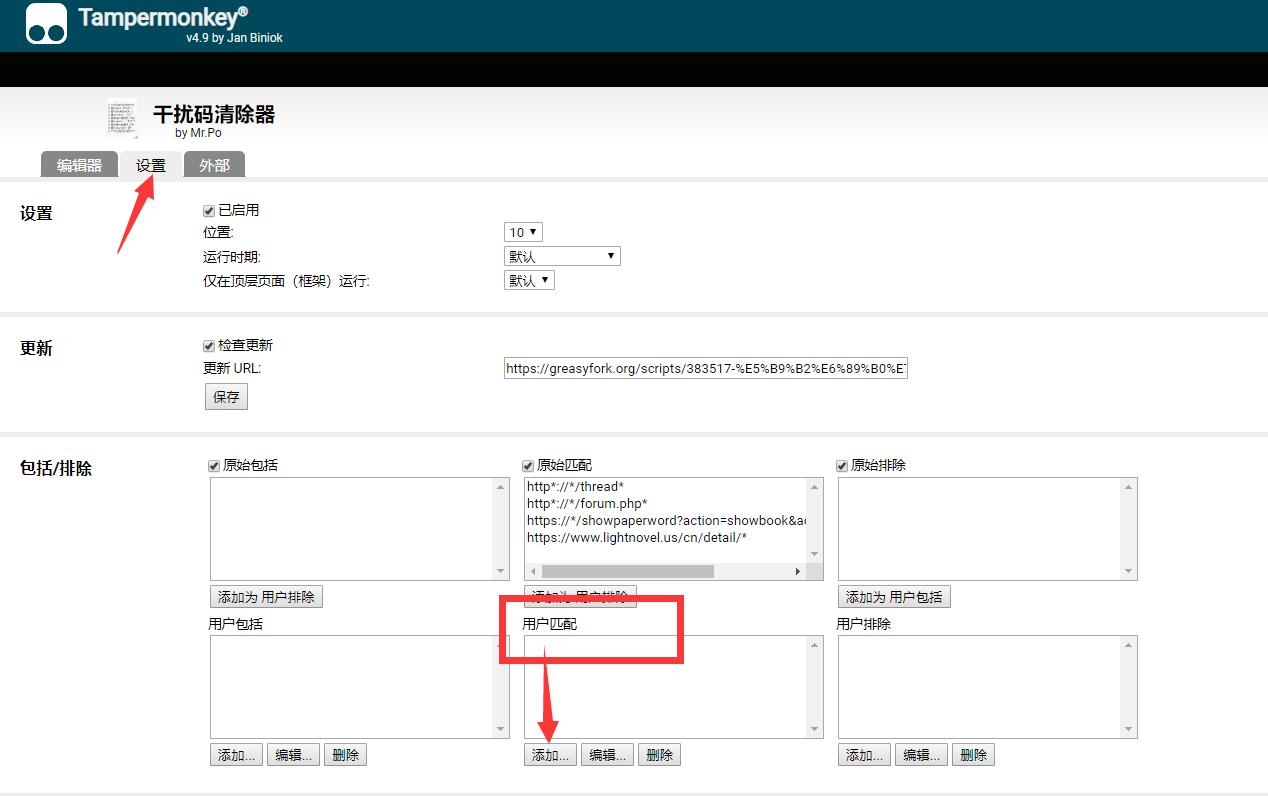Click 删除 under 用户匹配

pos(659,755)
